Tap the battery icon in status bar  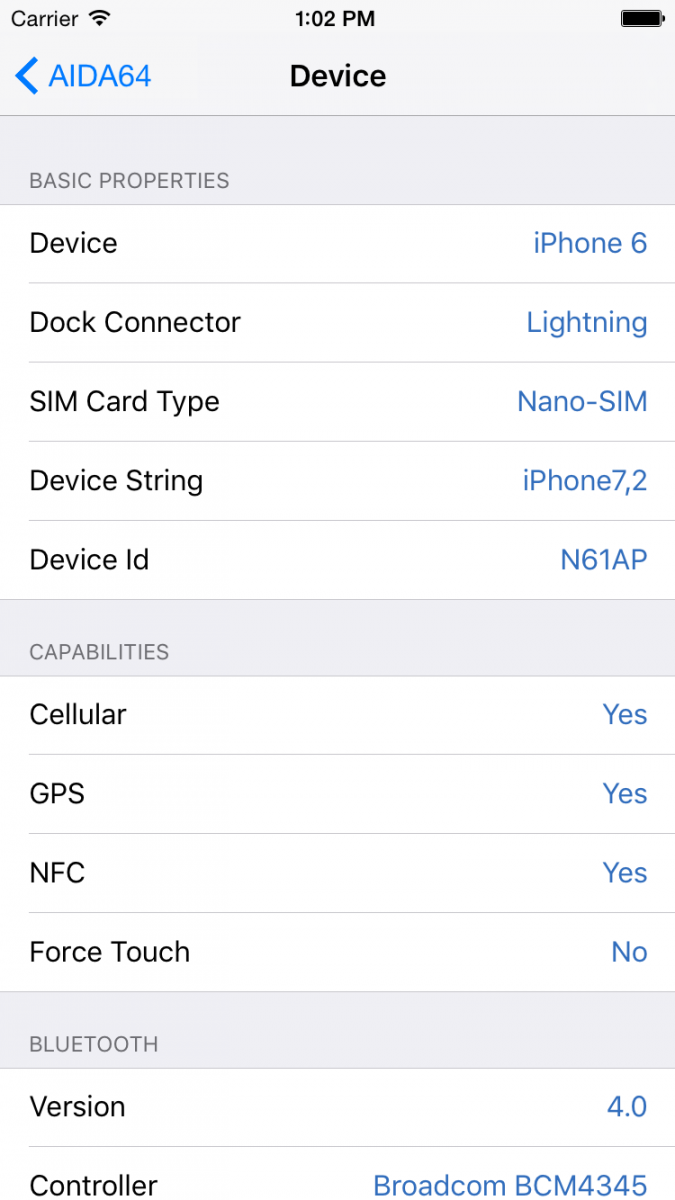[641, 18]
